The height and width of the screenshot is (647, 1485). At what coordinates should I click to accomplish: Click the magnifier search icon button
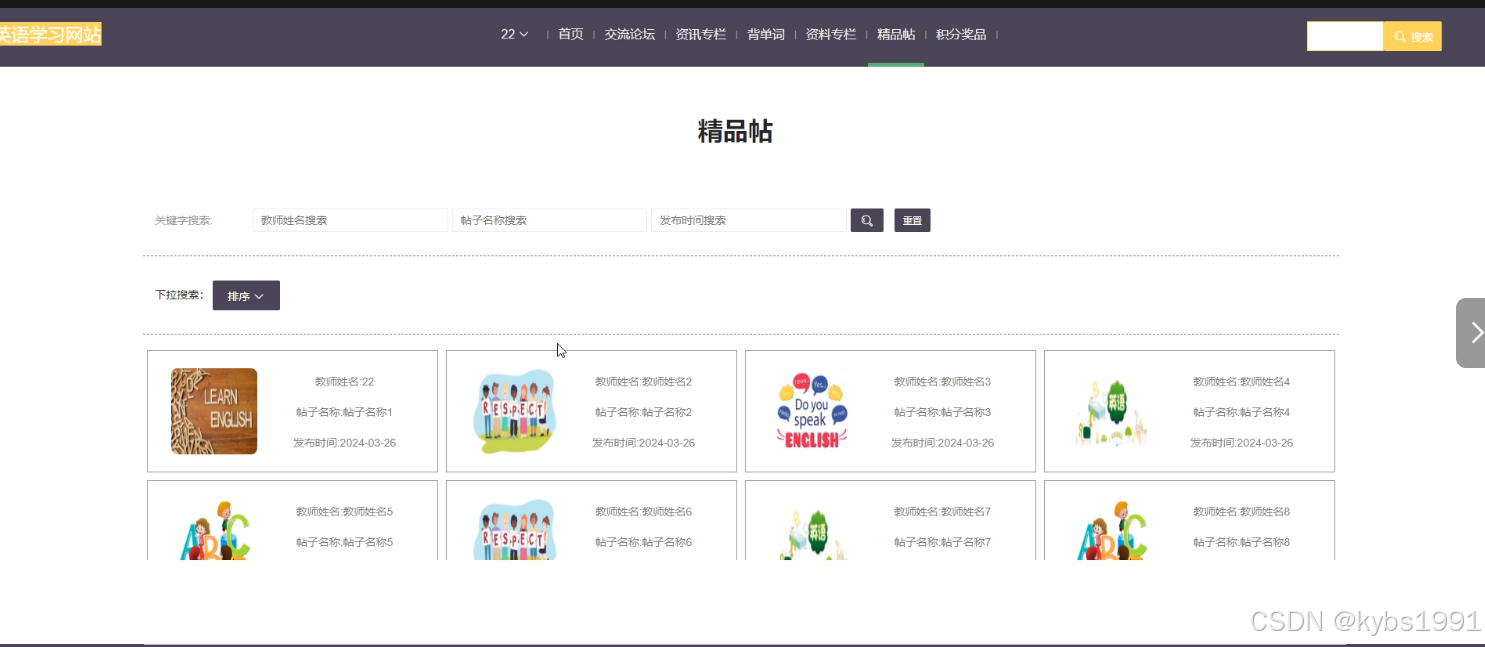pos(867,220)
